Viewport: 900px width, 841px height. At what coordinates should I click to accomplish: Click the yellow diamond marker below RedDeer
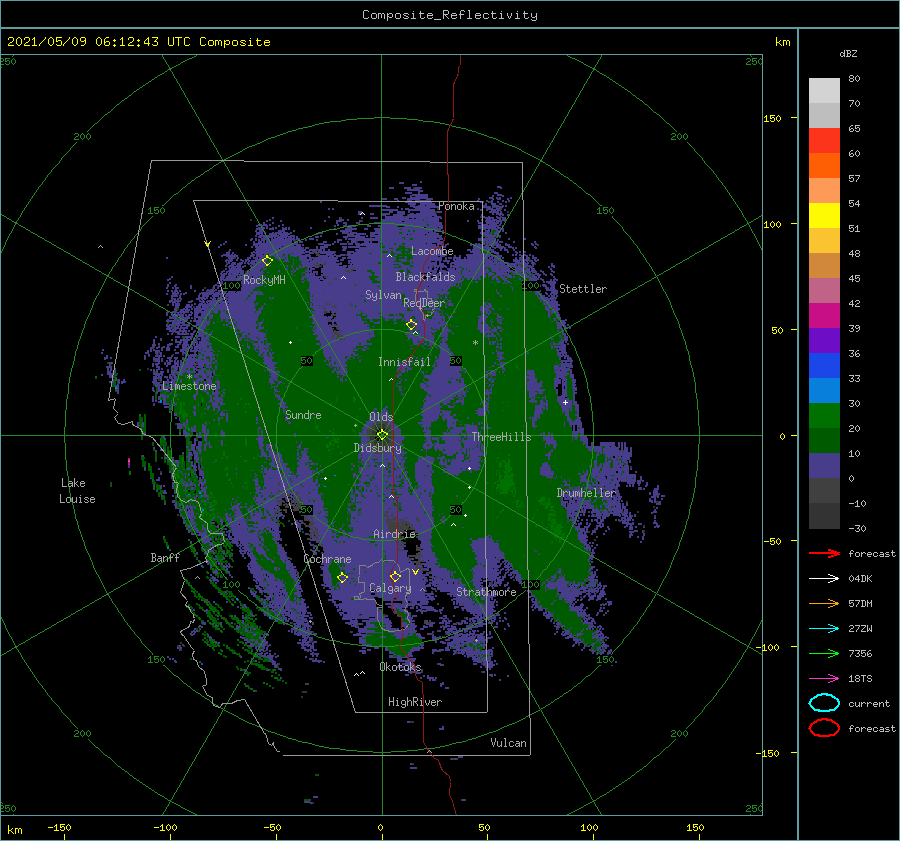tap(411, 325)
